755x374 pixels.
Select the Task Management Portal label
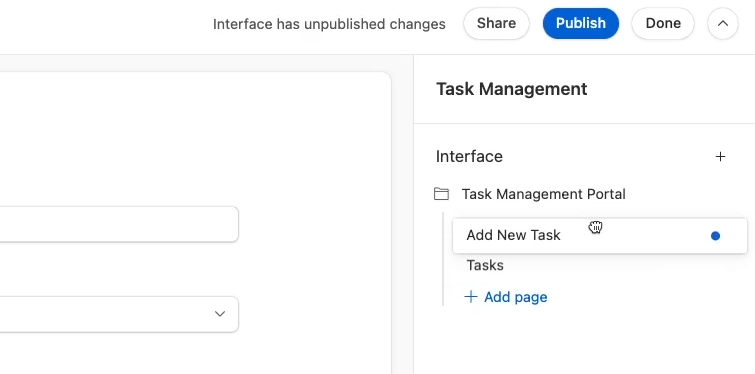(544, 194)
